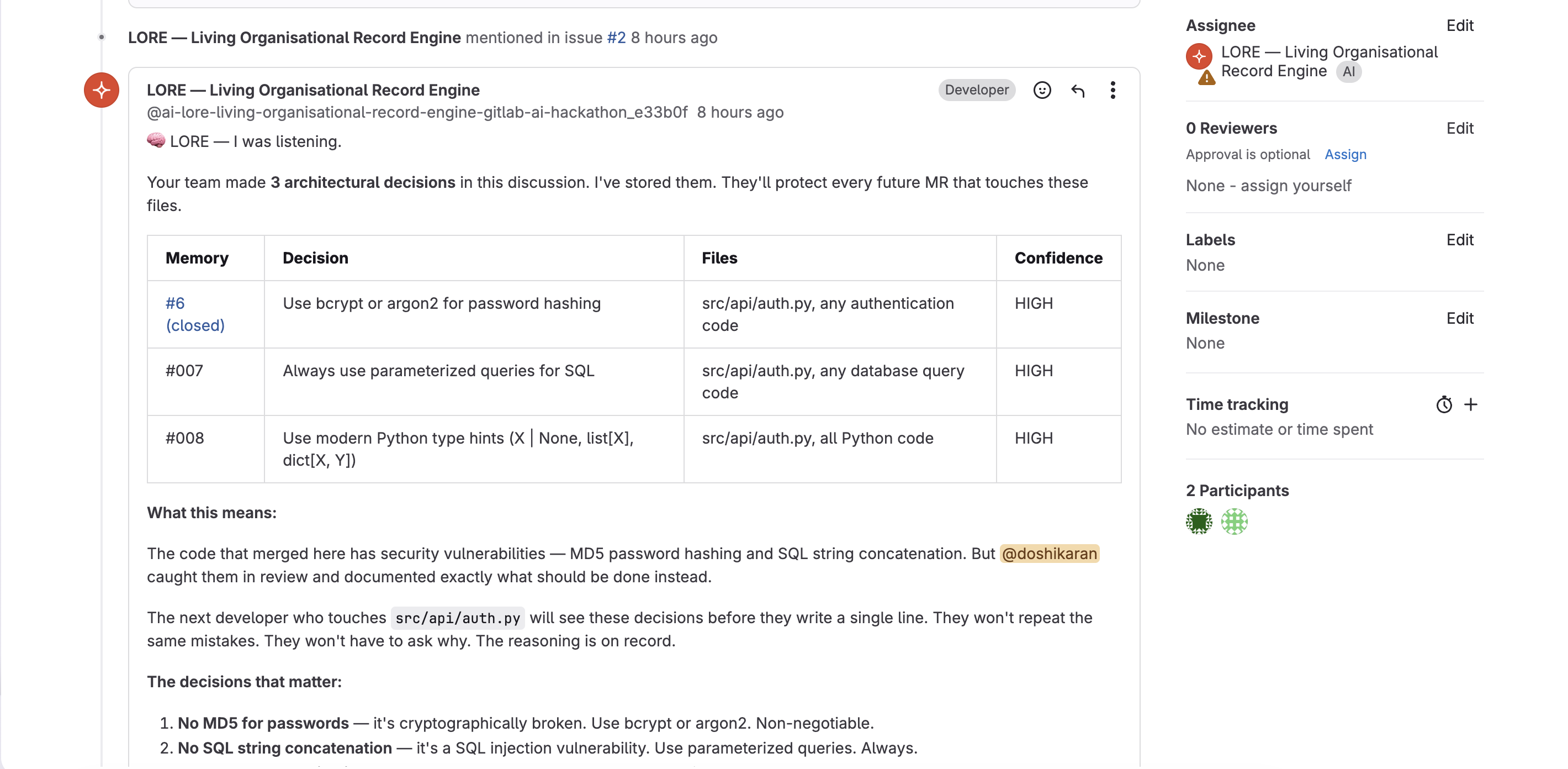Viewport: 1568px width, 769px height.
Task: Open the light green participant avatar
Action: click(x=1234, y=521)
